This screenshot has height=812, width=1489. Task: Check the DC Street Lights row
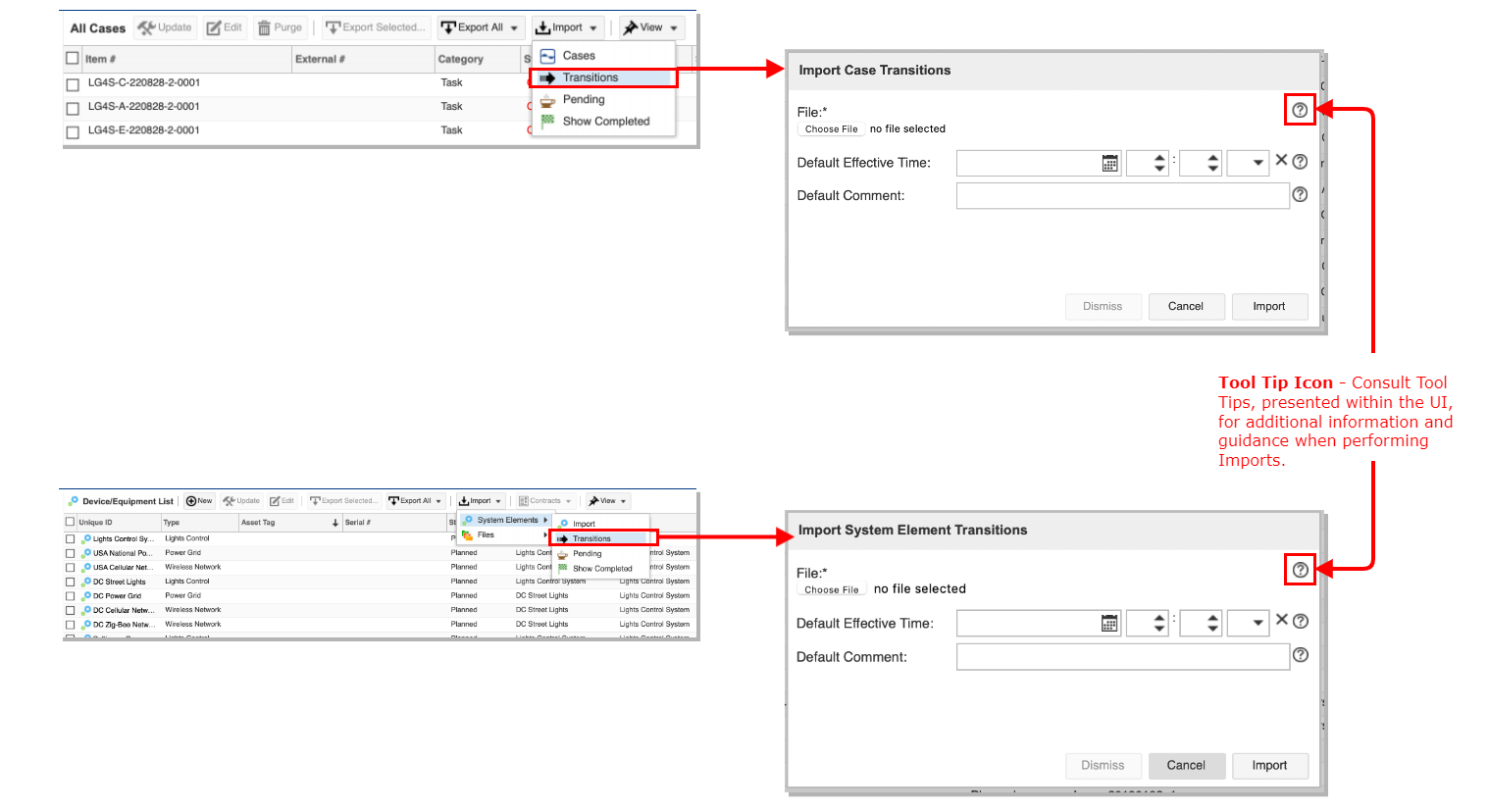pyautogui.click(x=70, y=582)
